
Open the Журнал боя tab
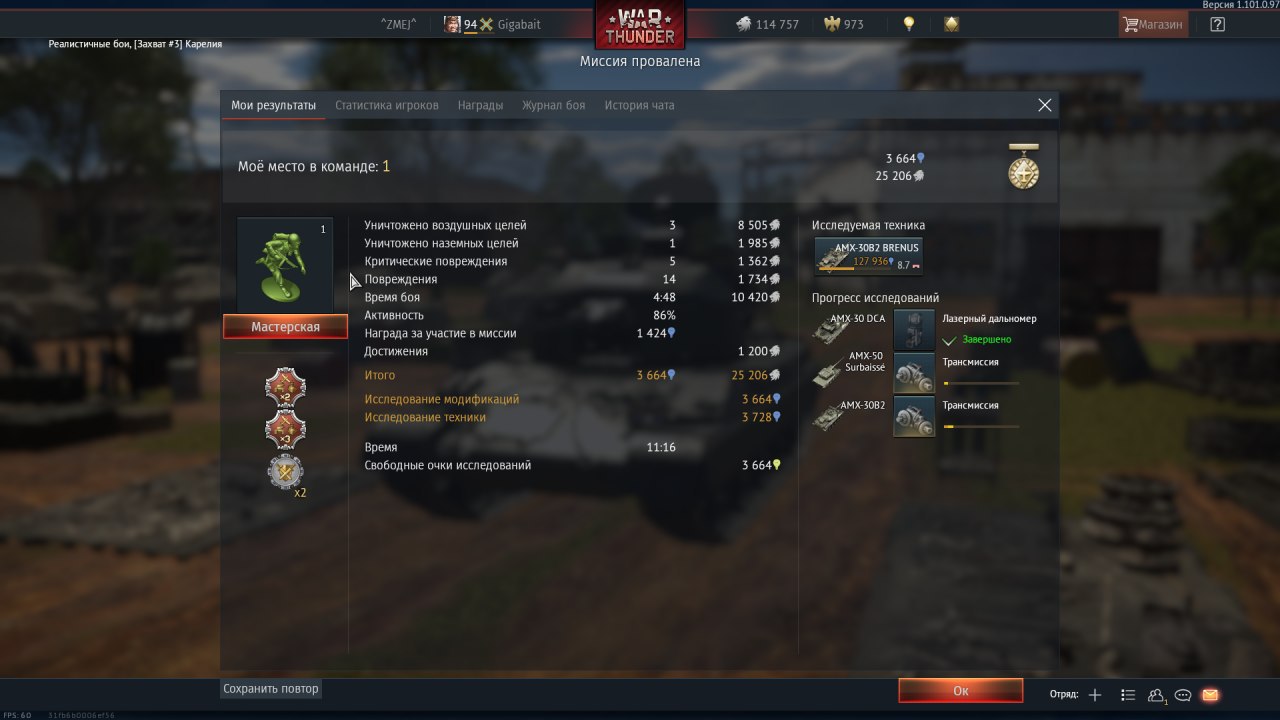(553, 105)
